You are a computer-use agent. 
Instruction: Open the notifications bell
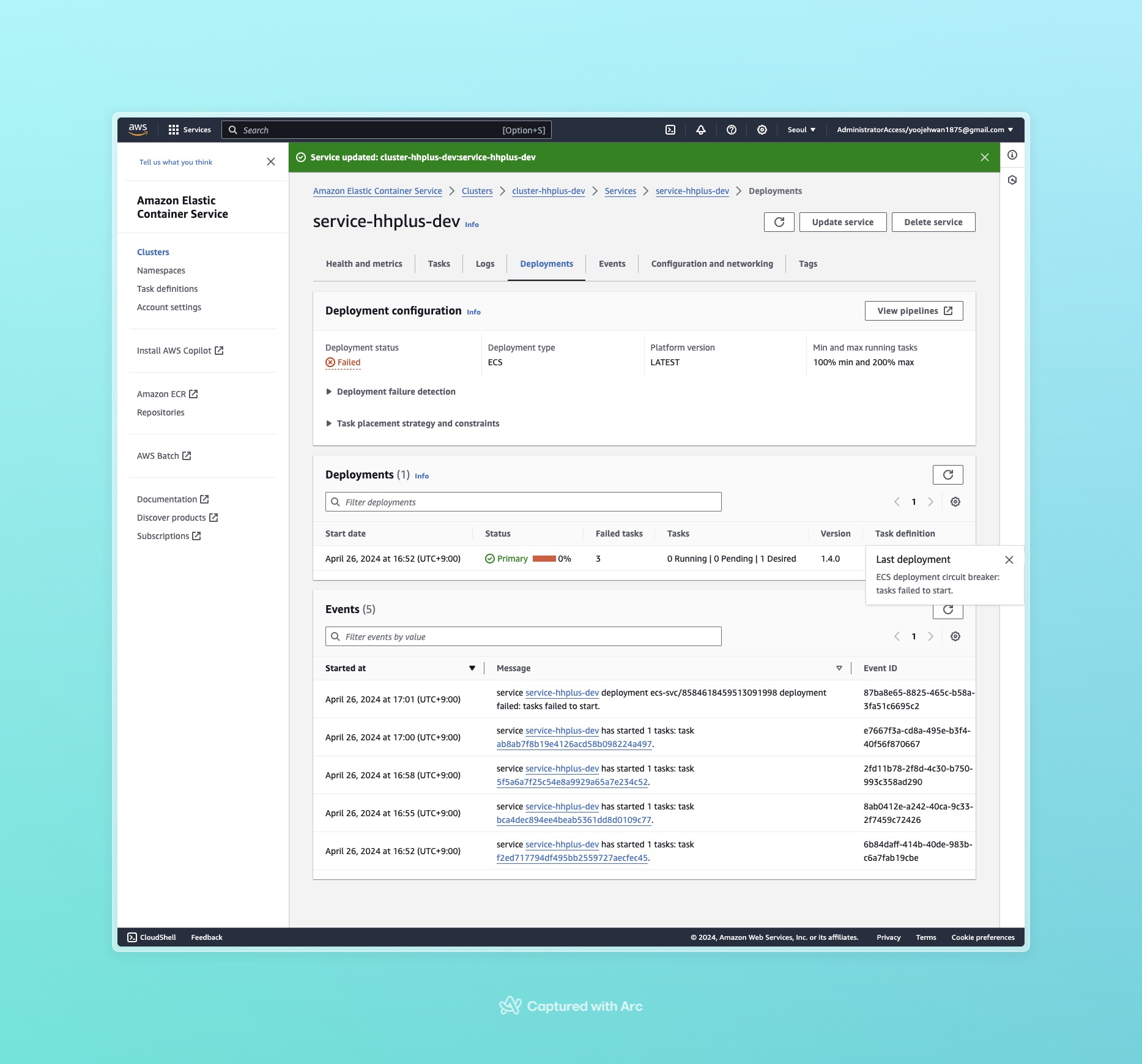coord(701,130)
